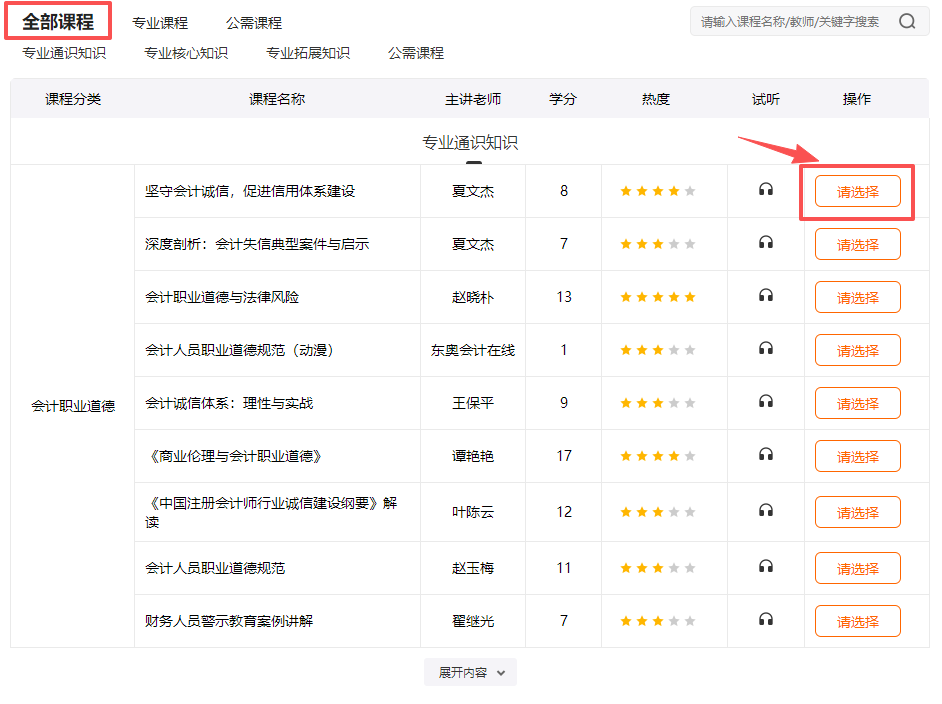This screenshot has height=704, width=942.
Task: Audition course 坚守会计诚信 via headphone icon
Action: pos(765,190)
